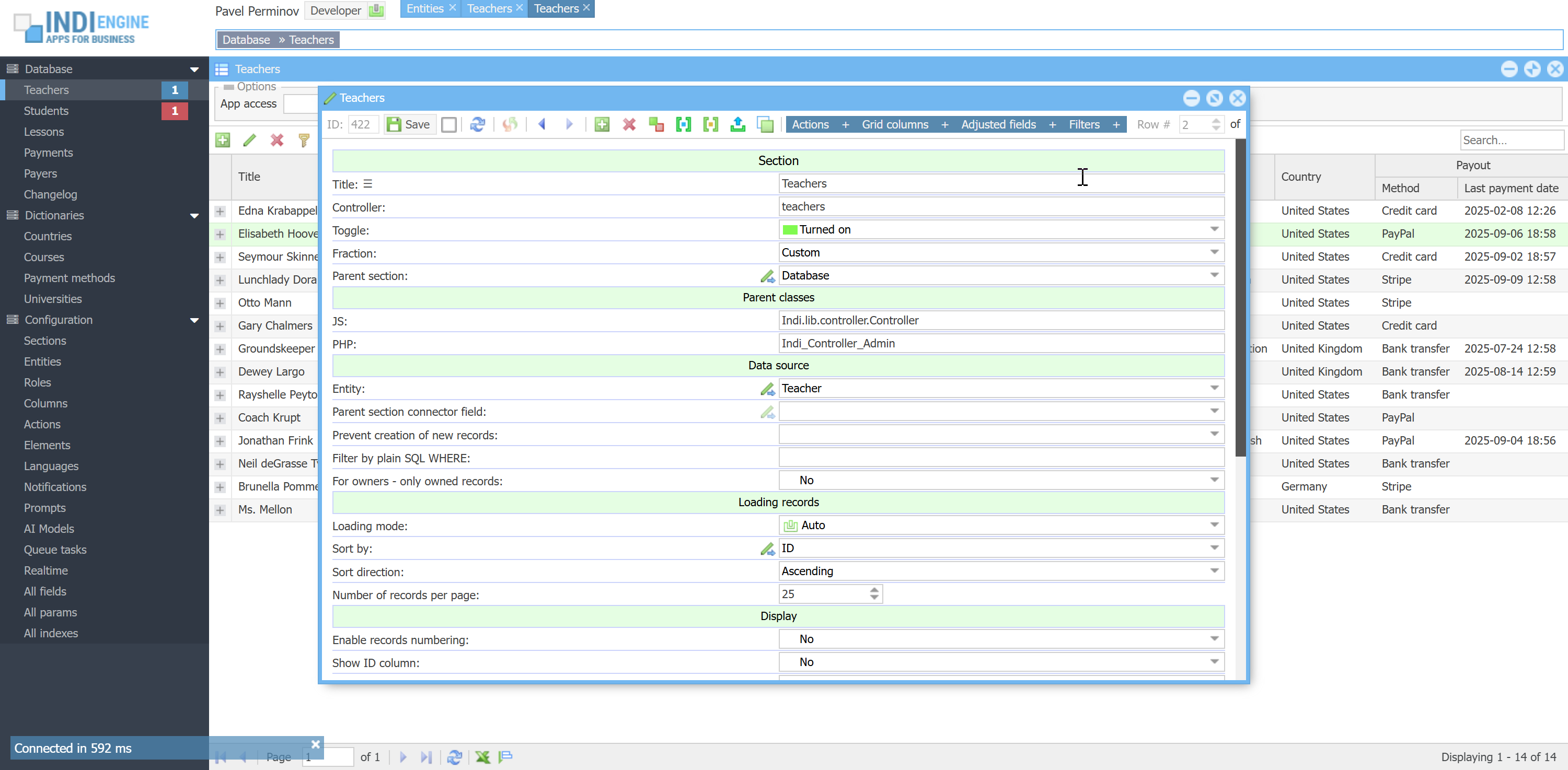The image size is (1568, 770).
Task: Click the pencil icon next to Entity field
Action: 767,389
